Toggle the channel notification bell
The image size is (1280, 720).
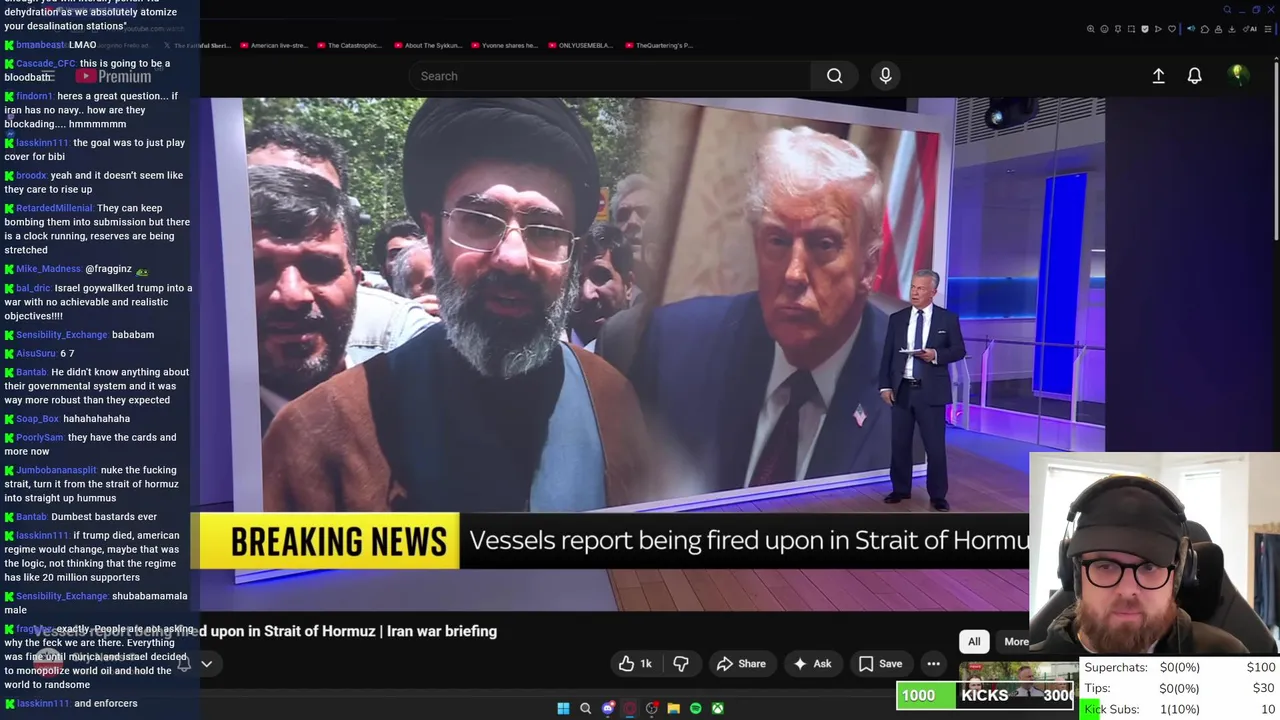pos(184,663)
